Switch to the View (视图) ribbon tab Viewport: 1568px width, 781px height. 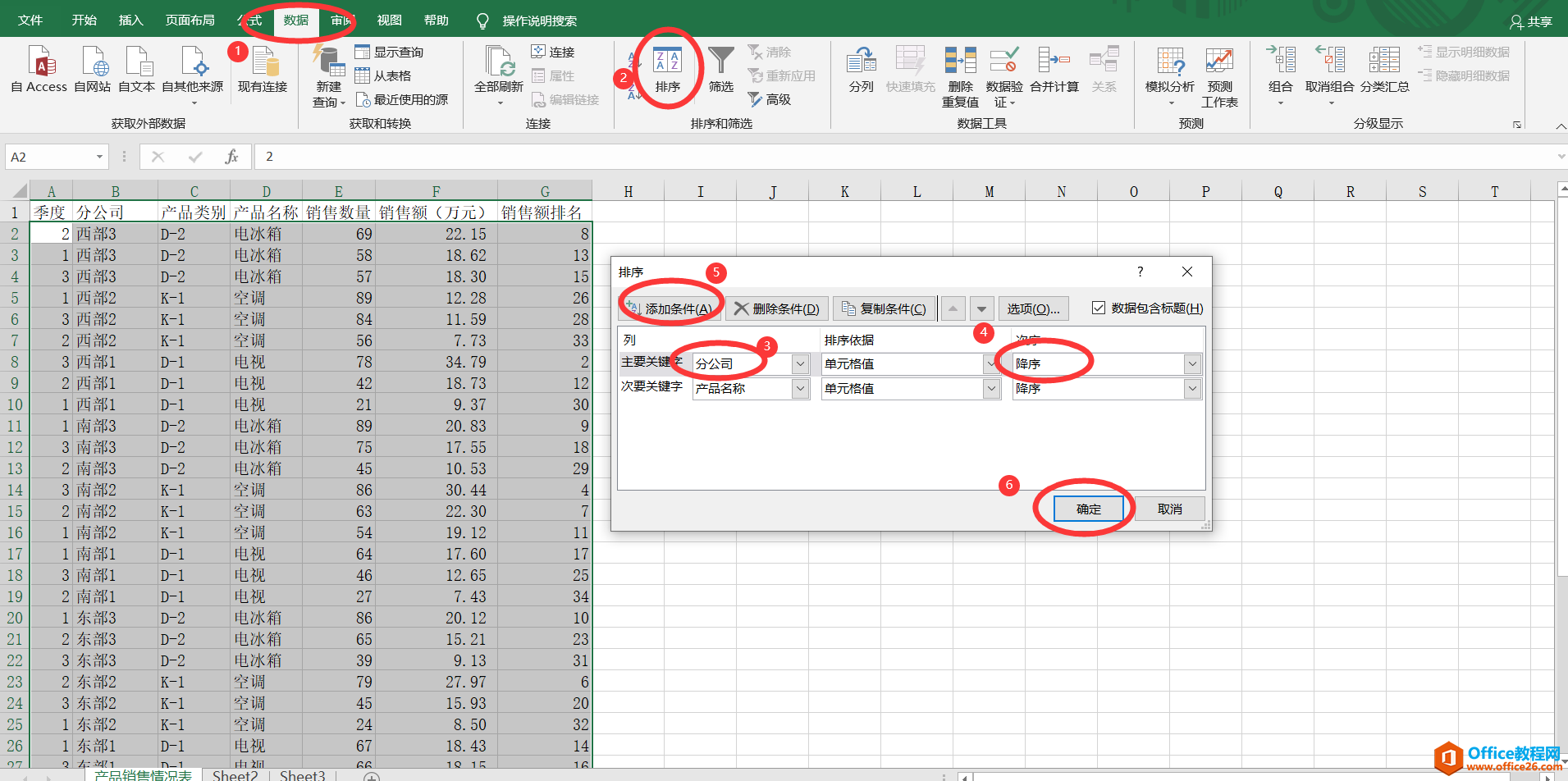389,21
